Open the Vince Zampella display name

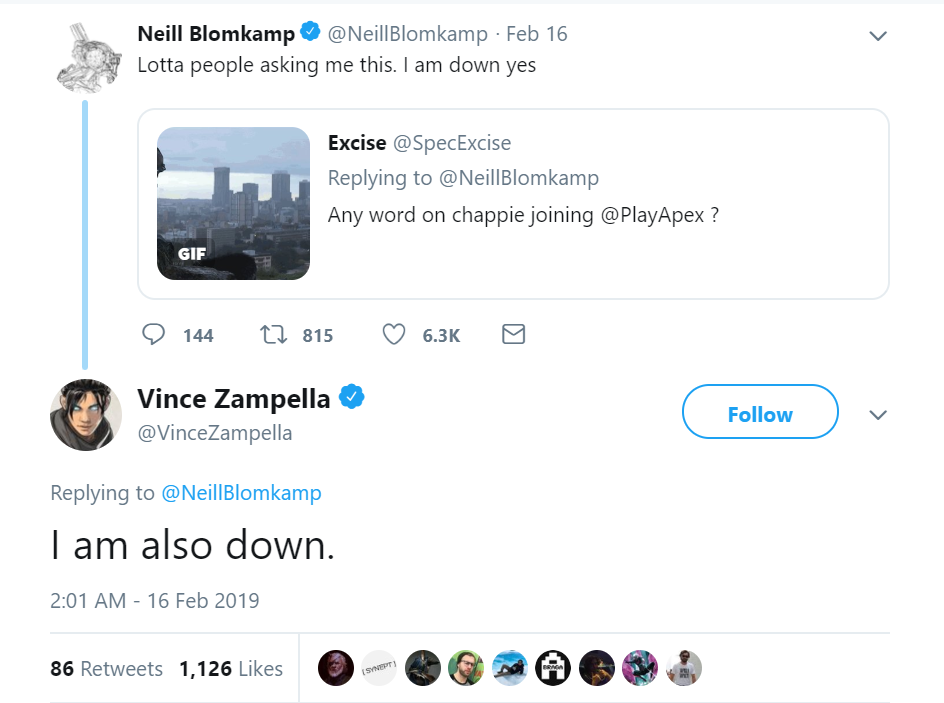[233, 399]
